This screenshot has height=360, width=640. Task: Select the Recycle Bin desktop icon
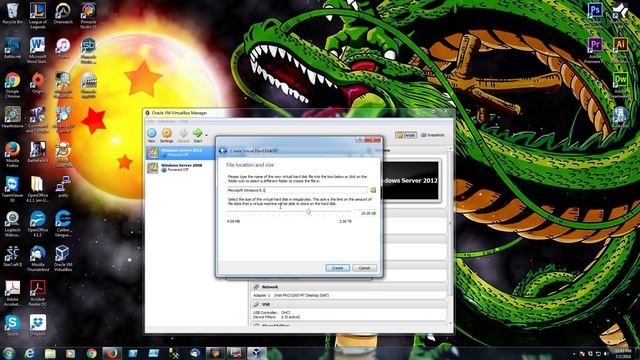[12, 14]
